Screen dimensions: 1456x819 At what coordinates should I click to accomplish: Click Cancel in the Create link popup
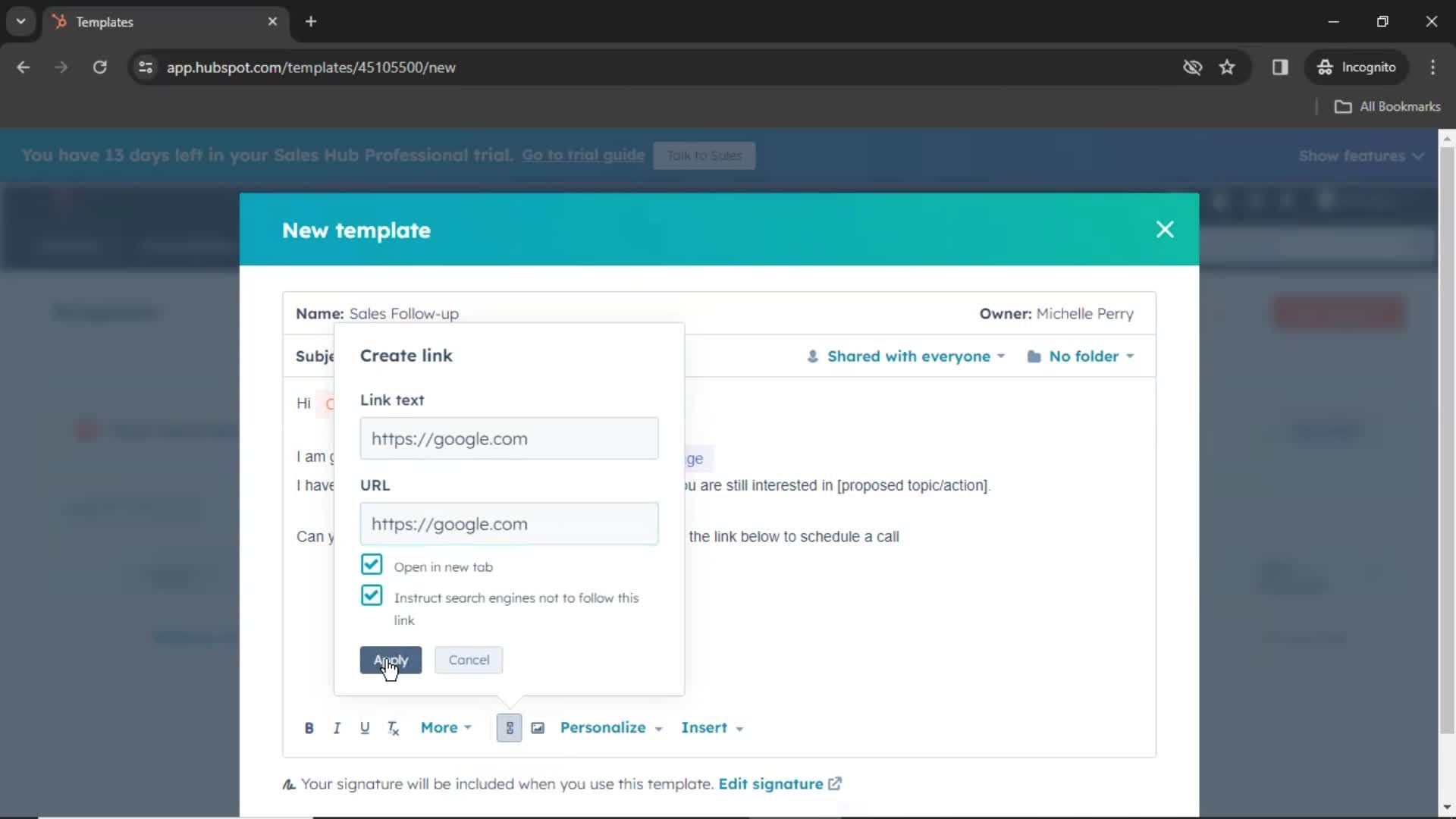pos(469,661)
